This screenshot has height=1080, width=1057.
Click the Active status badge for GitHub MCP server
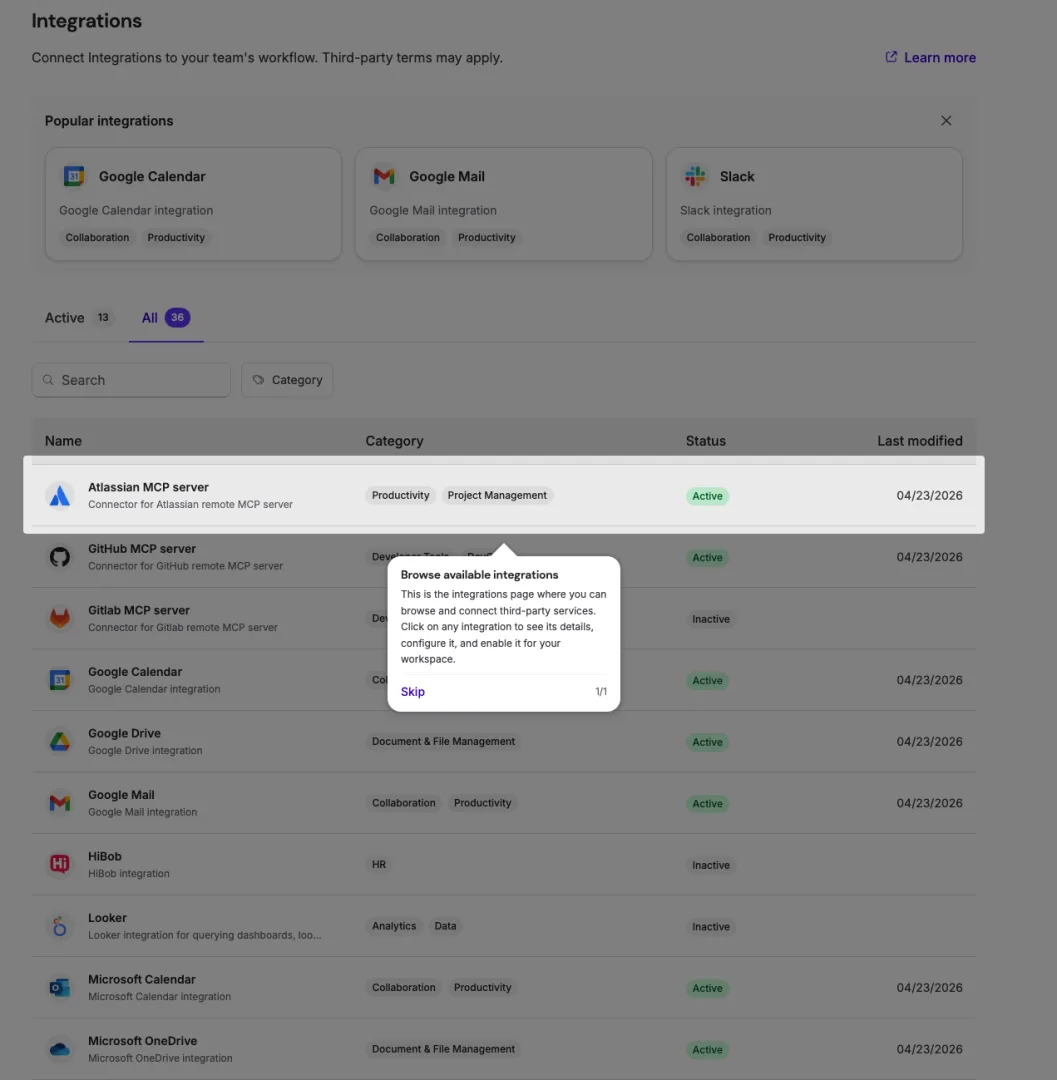[708, 557]
